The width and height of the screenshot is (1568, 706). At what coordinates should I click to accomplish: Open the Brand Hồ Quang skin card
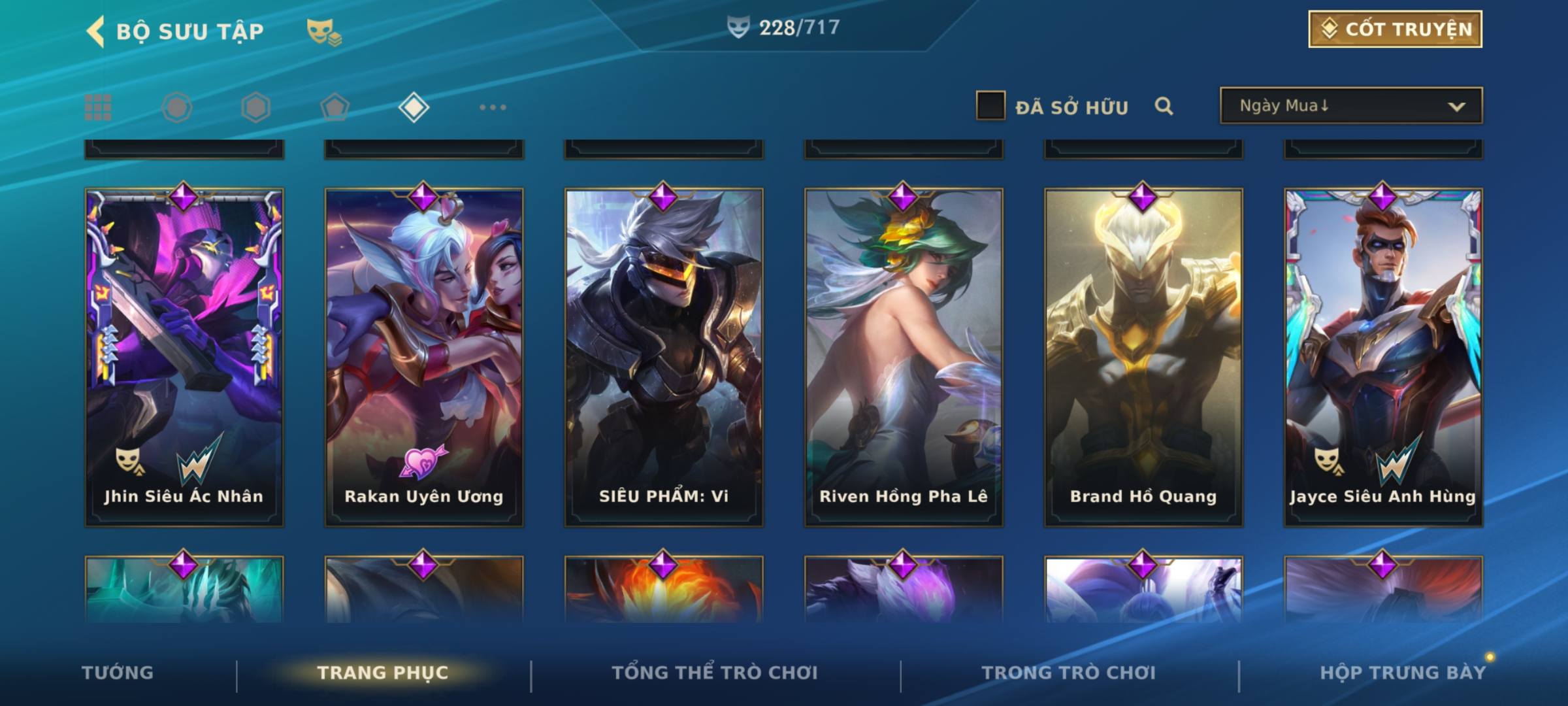(1143, 357)
